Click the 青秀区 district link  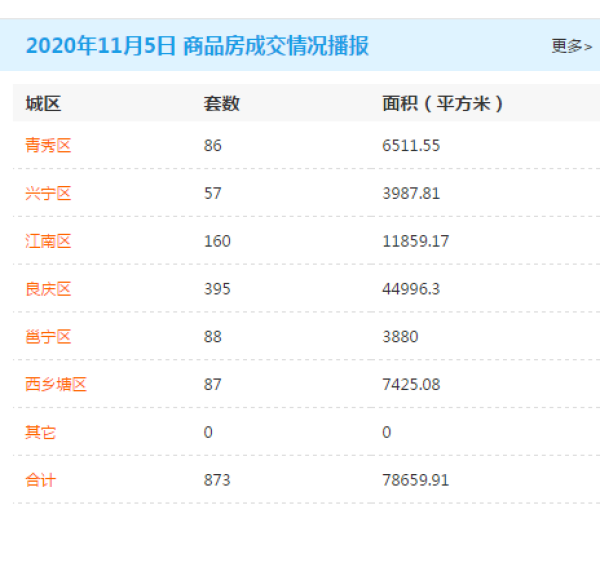(x=48, y=146)
